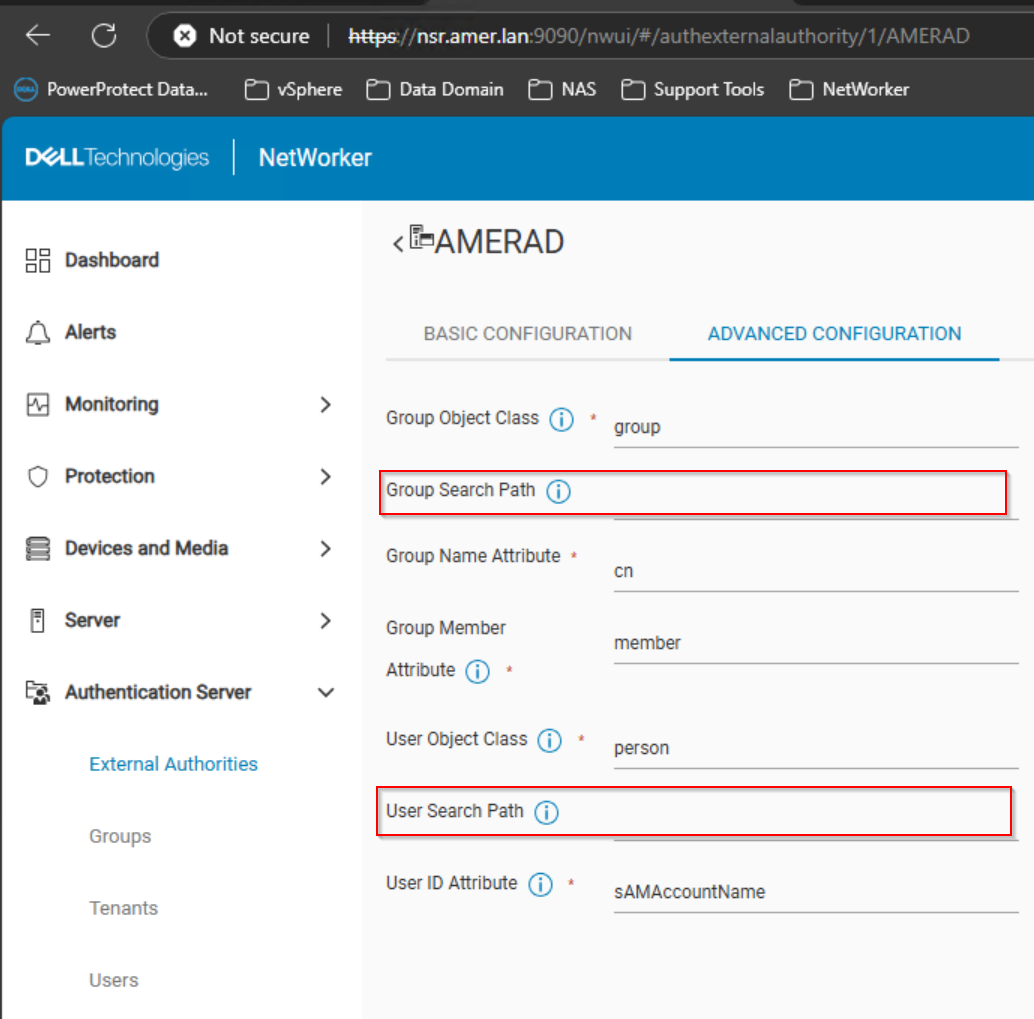Collapse the Authentication Server section
1034x1019 pixels.
point(325,691)
